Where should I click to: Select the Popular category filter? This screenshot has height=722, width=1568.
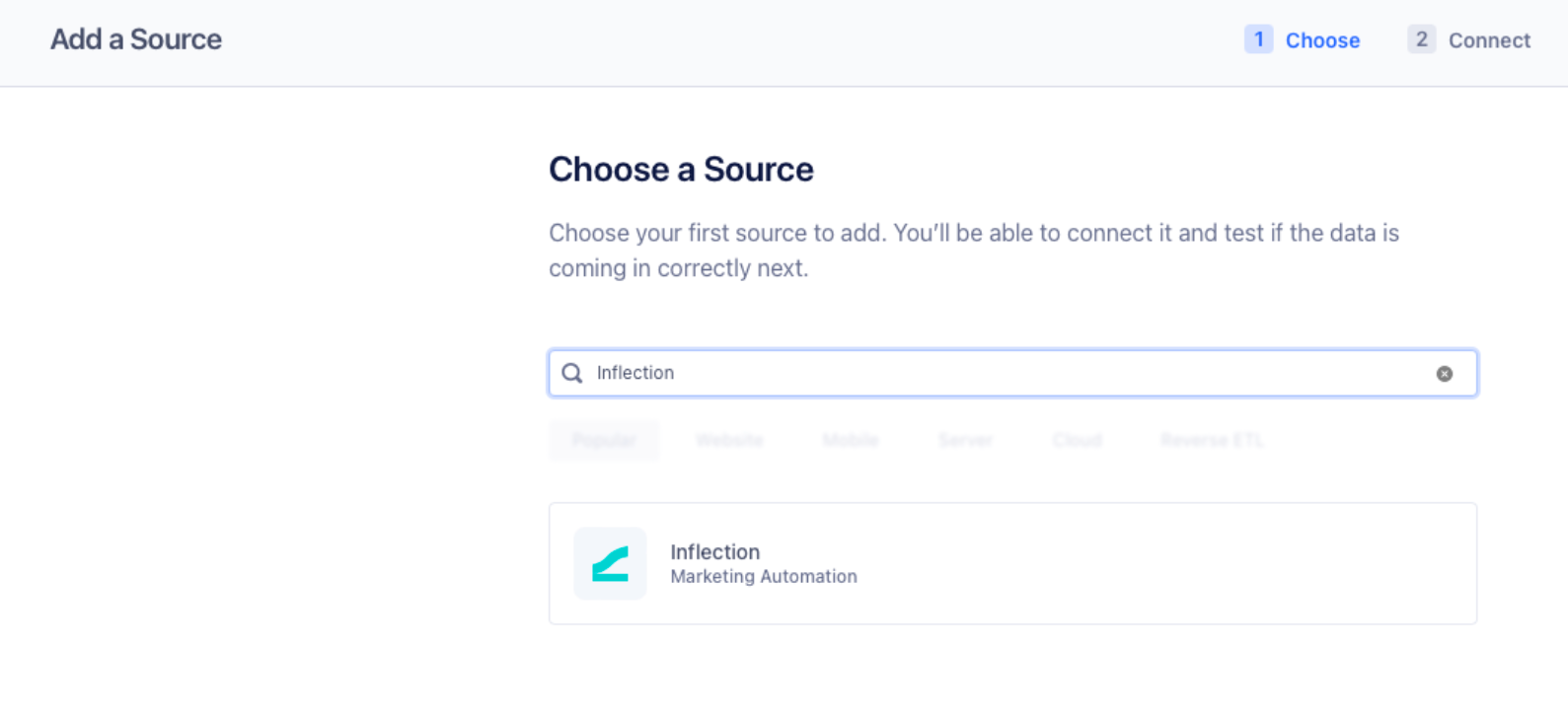pyautogui.click(x=604, y=440)
